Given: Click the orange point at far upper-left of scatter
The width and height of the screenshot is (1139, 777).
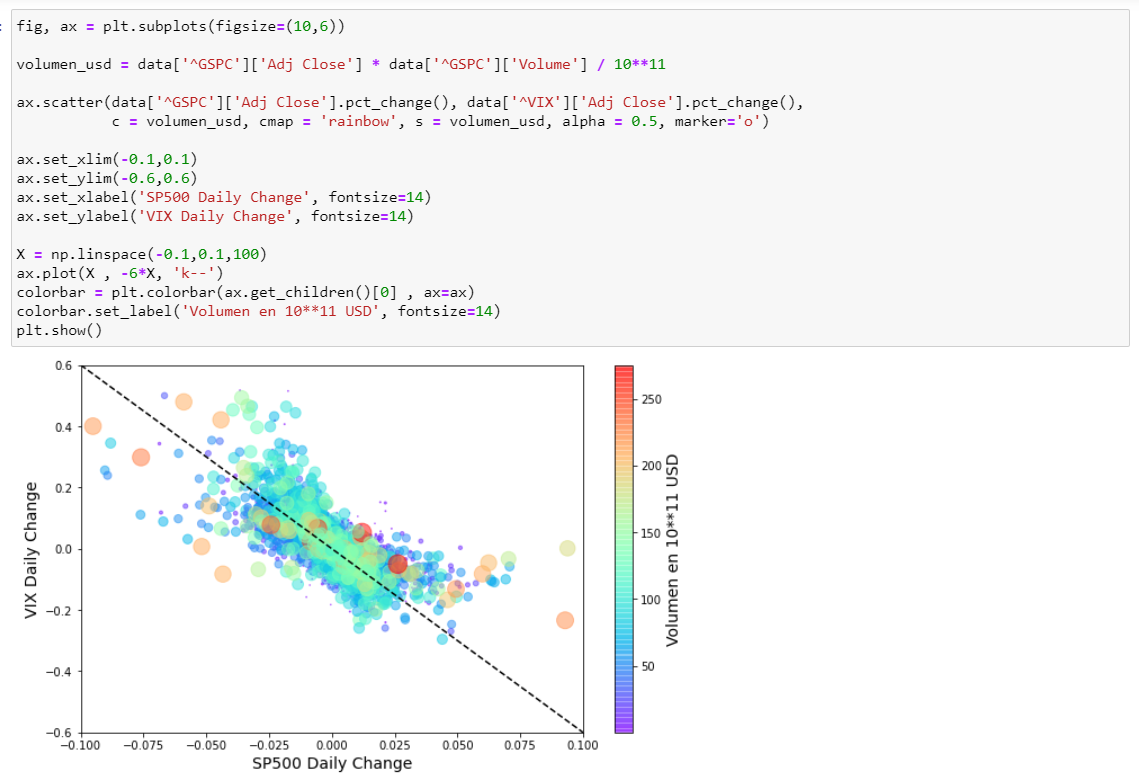Looking at the screenshot, I should (x=93, y=426).
